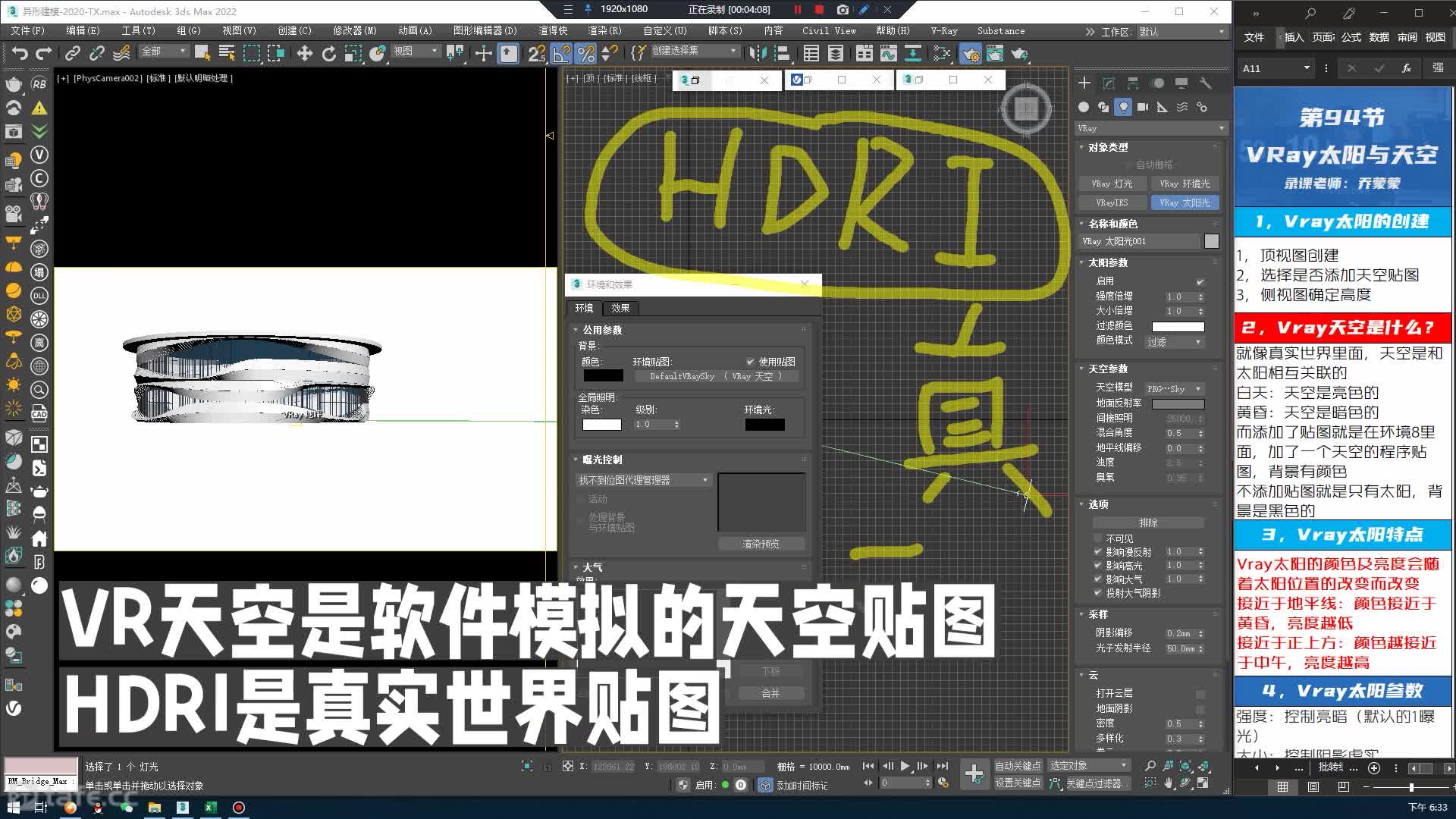The height and width of the screenshot is (819, 1456).
Task: Open the Render Setup dialog icon
Action: pyautogui.click(x=970, y=53)
